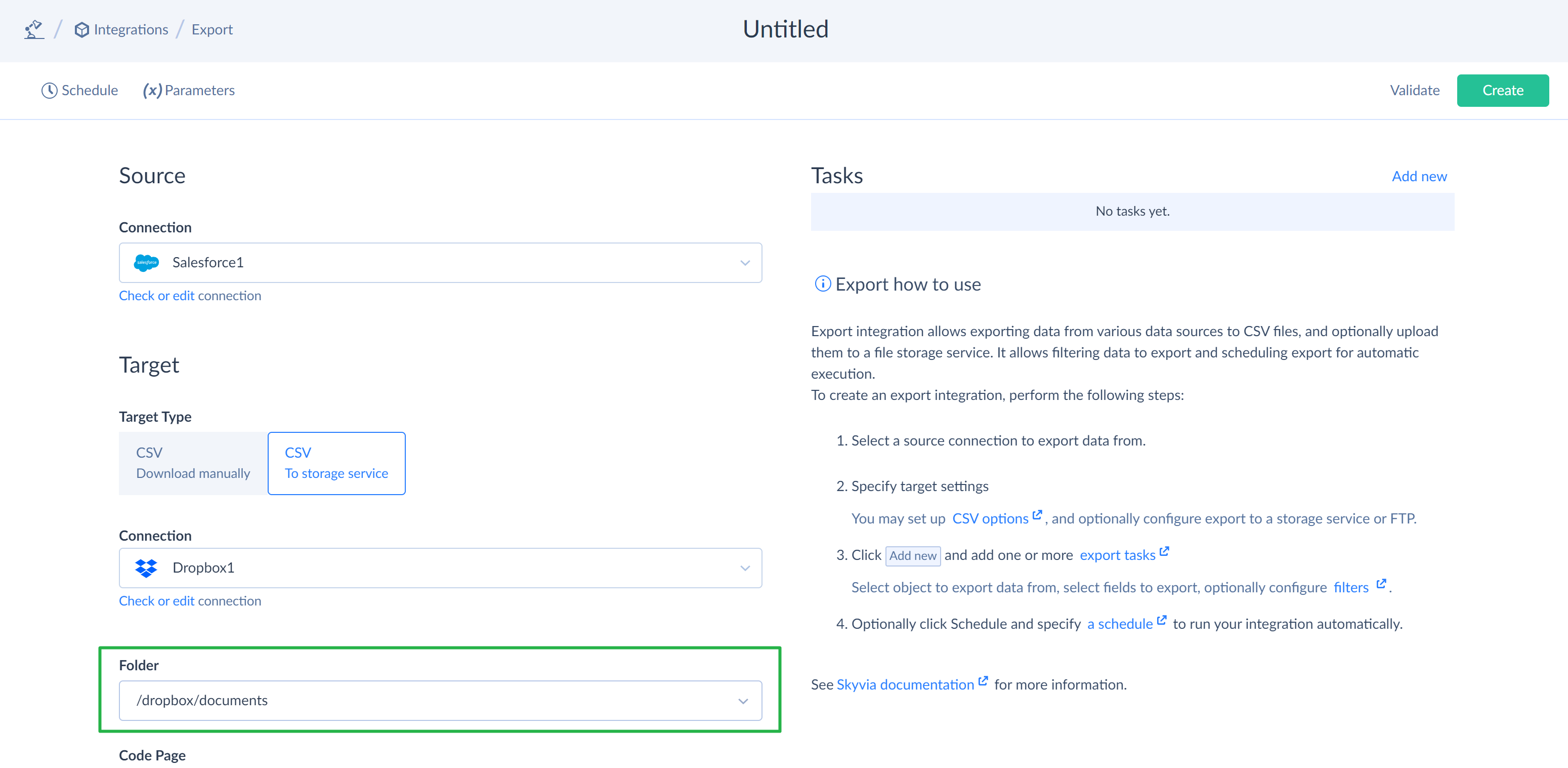Image resolution: width=1568 pixels, height=768 pixels.
Task: Click the Schedule clock icon
Action: (x=49, y=91)
